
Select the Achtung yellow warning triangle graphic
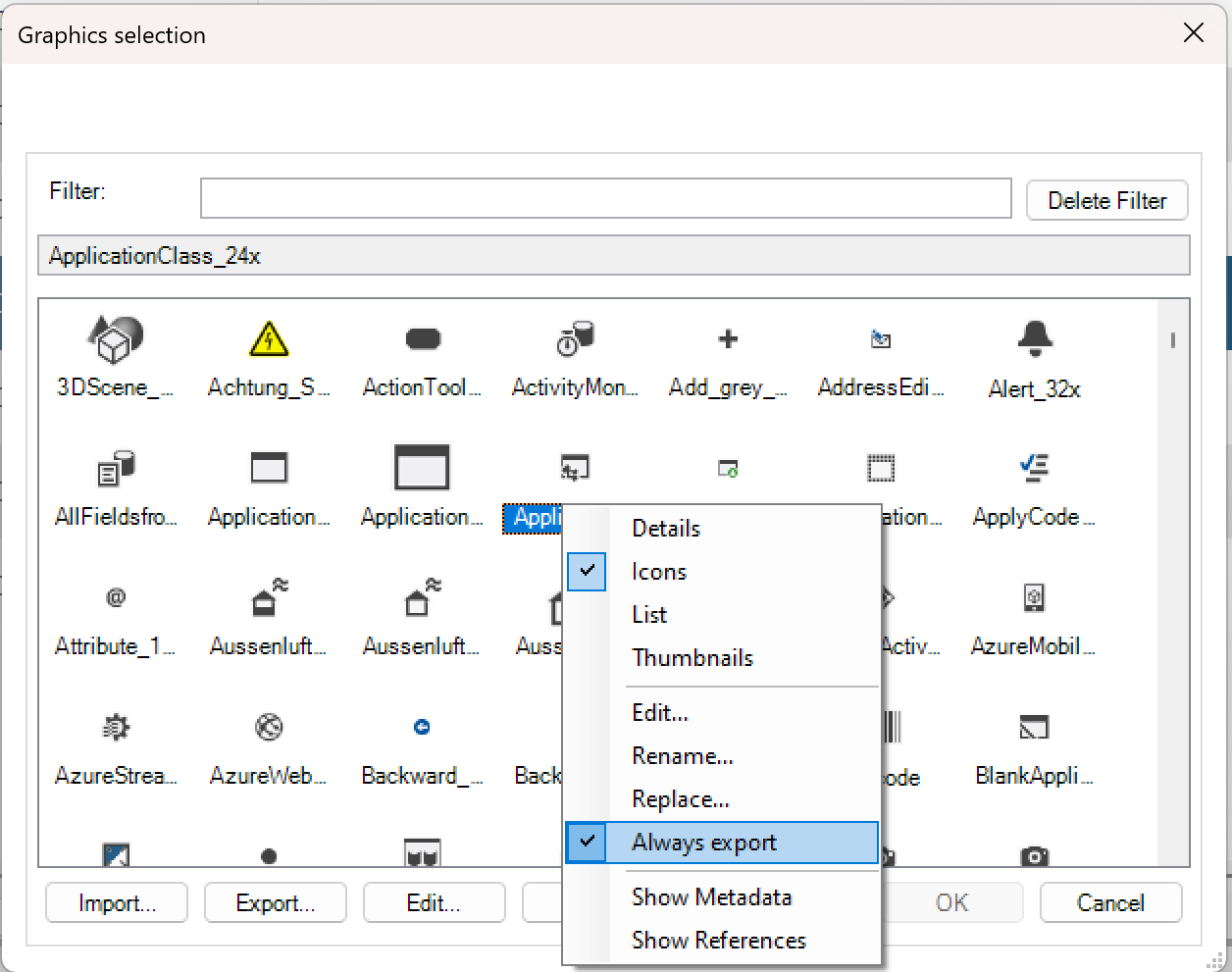coord(269,339)
